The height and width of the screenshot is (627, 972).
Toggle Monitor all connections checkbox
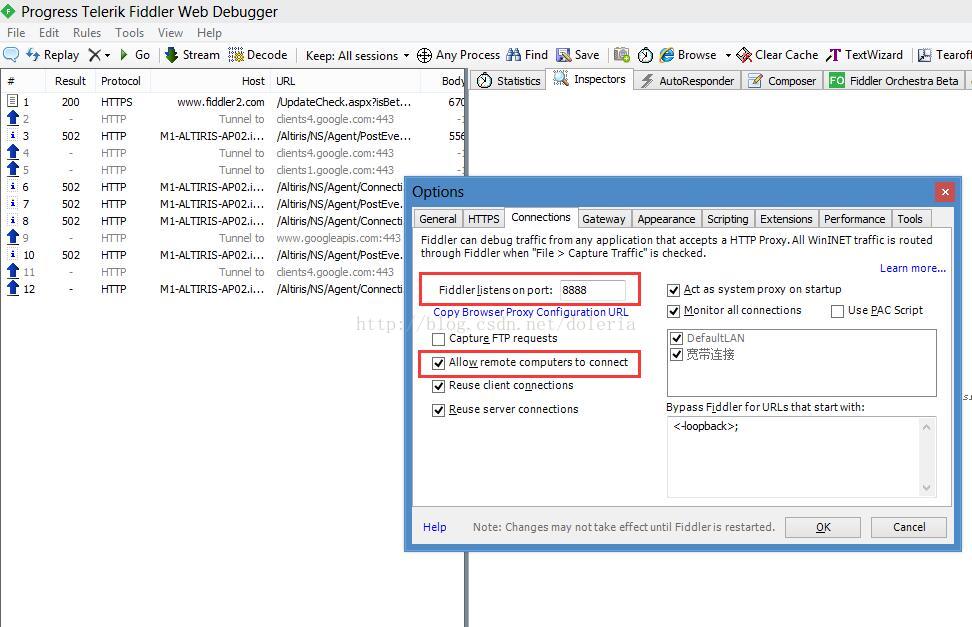tap(674, 311)
